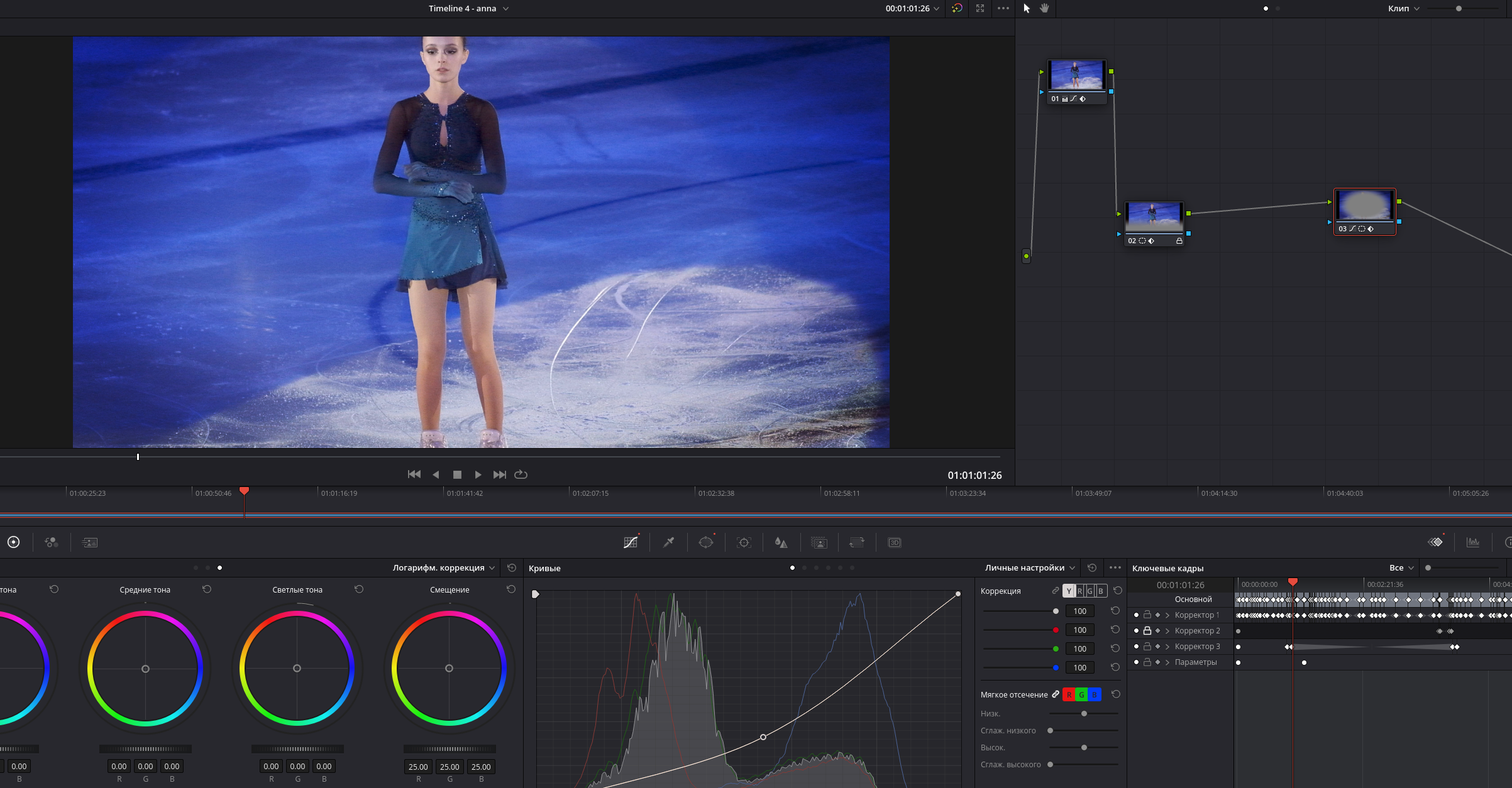Toggle Y channel button in Коррекция

click(1069, 591)
